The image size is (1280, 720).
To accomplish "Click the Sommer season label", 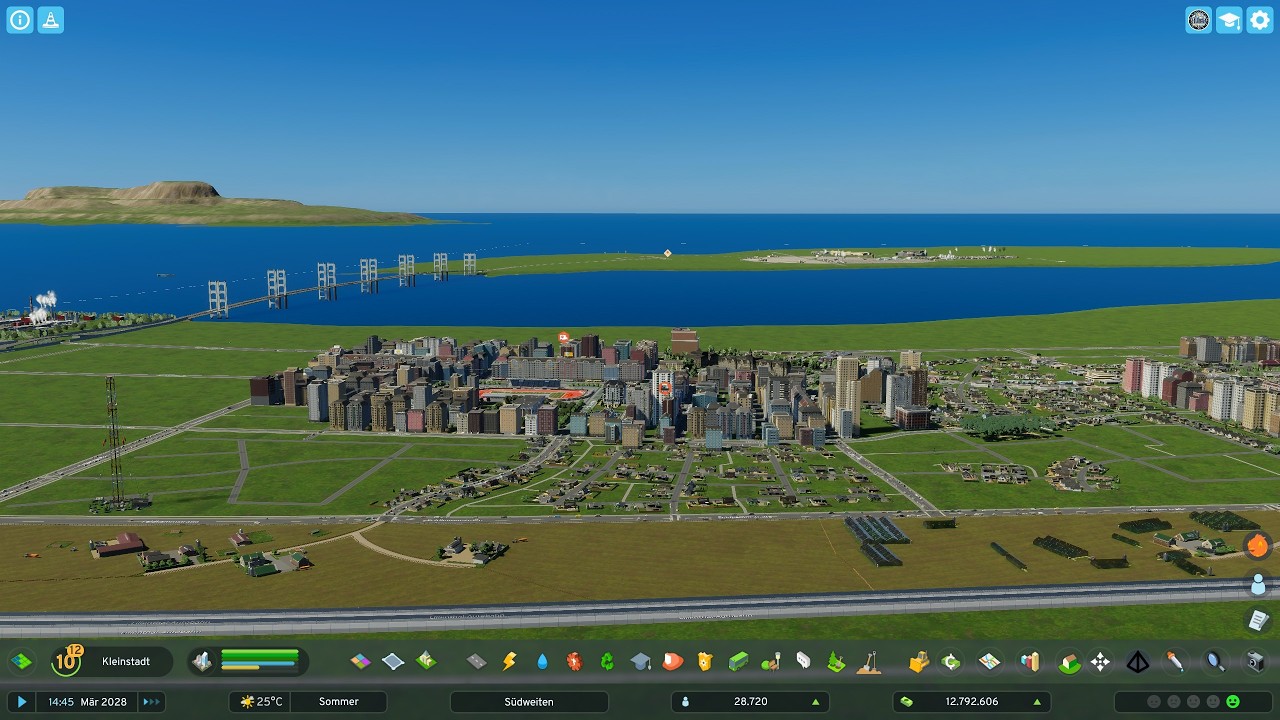I will tap(338, 702).
